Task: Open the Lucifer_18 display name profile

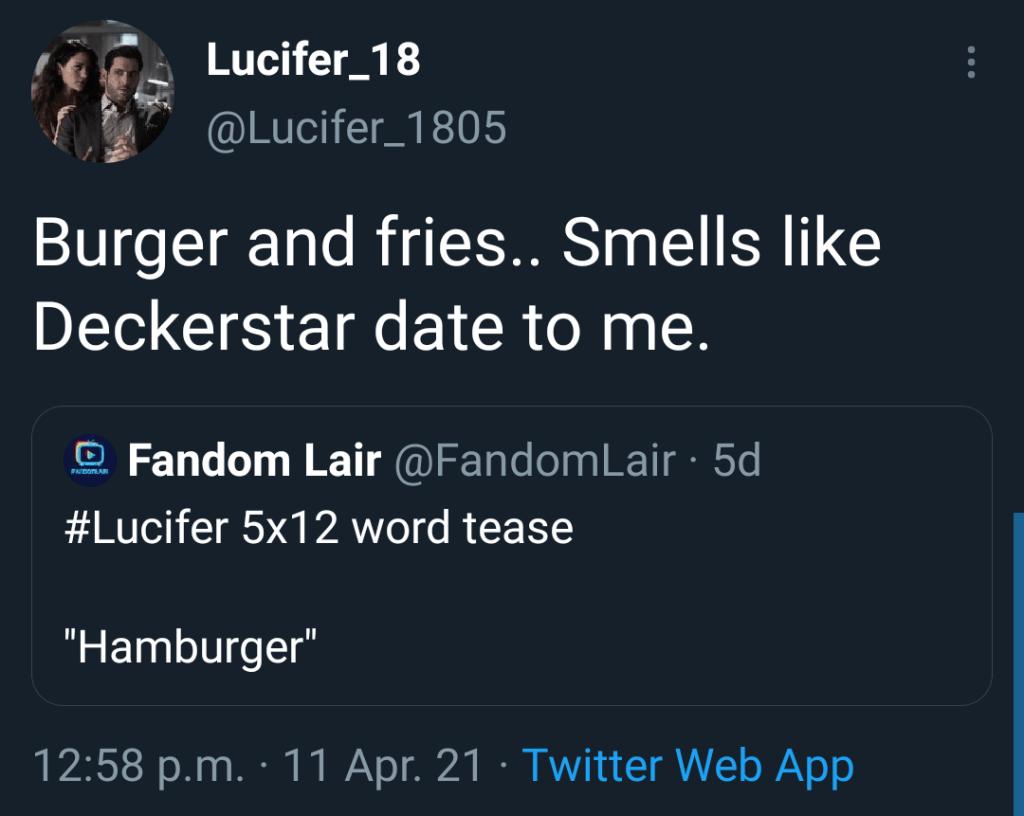Action: pos(313,61)
